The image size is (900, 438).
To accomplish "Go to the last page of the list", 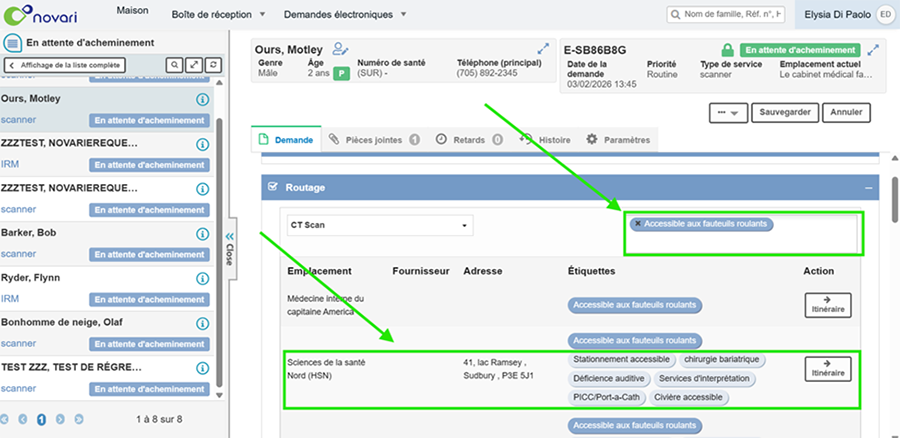I will [x=79, y=419].
